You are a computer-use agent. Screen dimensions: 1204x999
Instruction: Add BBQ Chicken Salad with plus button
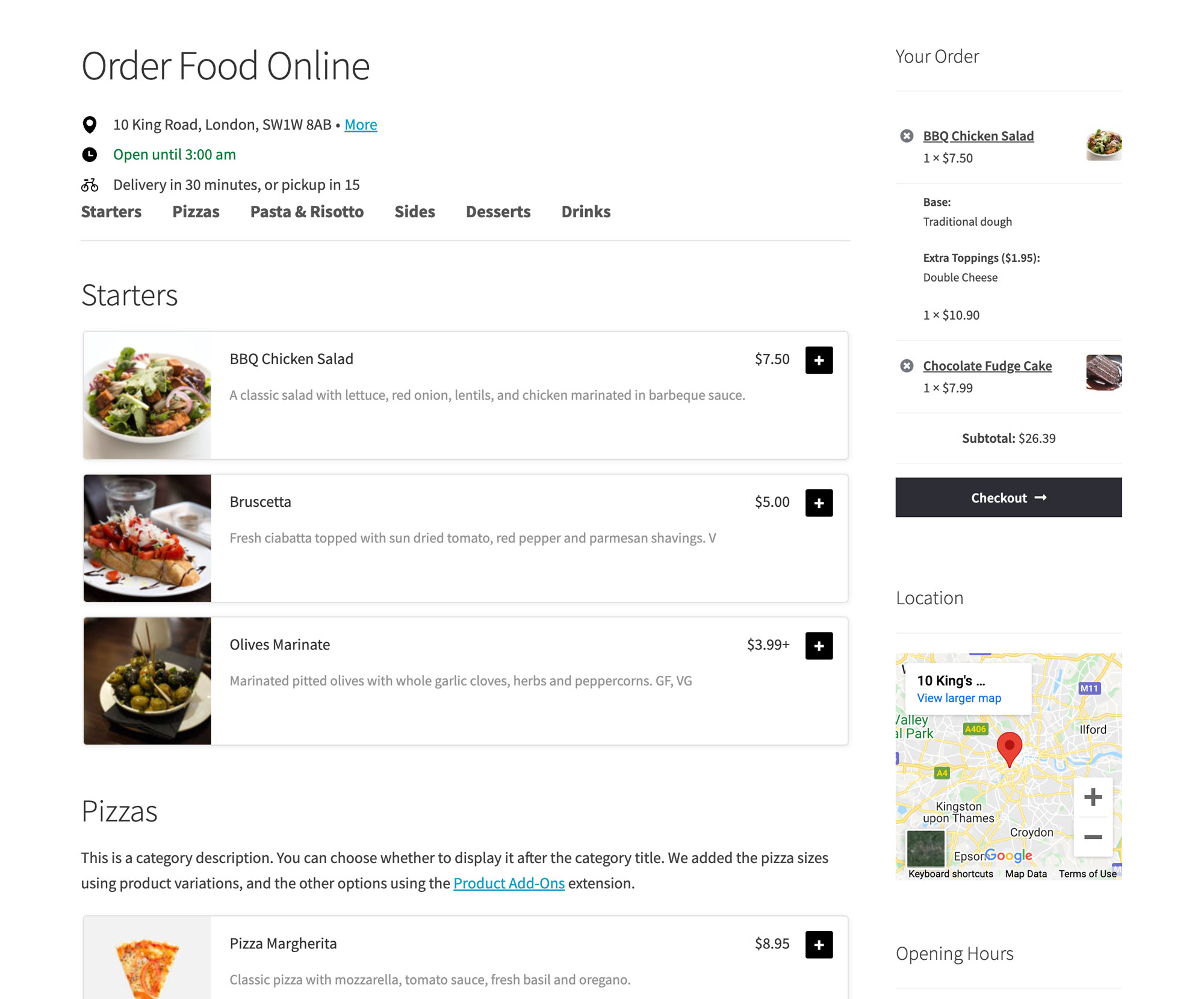coord(819,360)
